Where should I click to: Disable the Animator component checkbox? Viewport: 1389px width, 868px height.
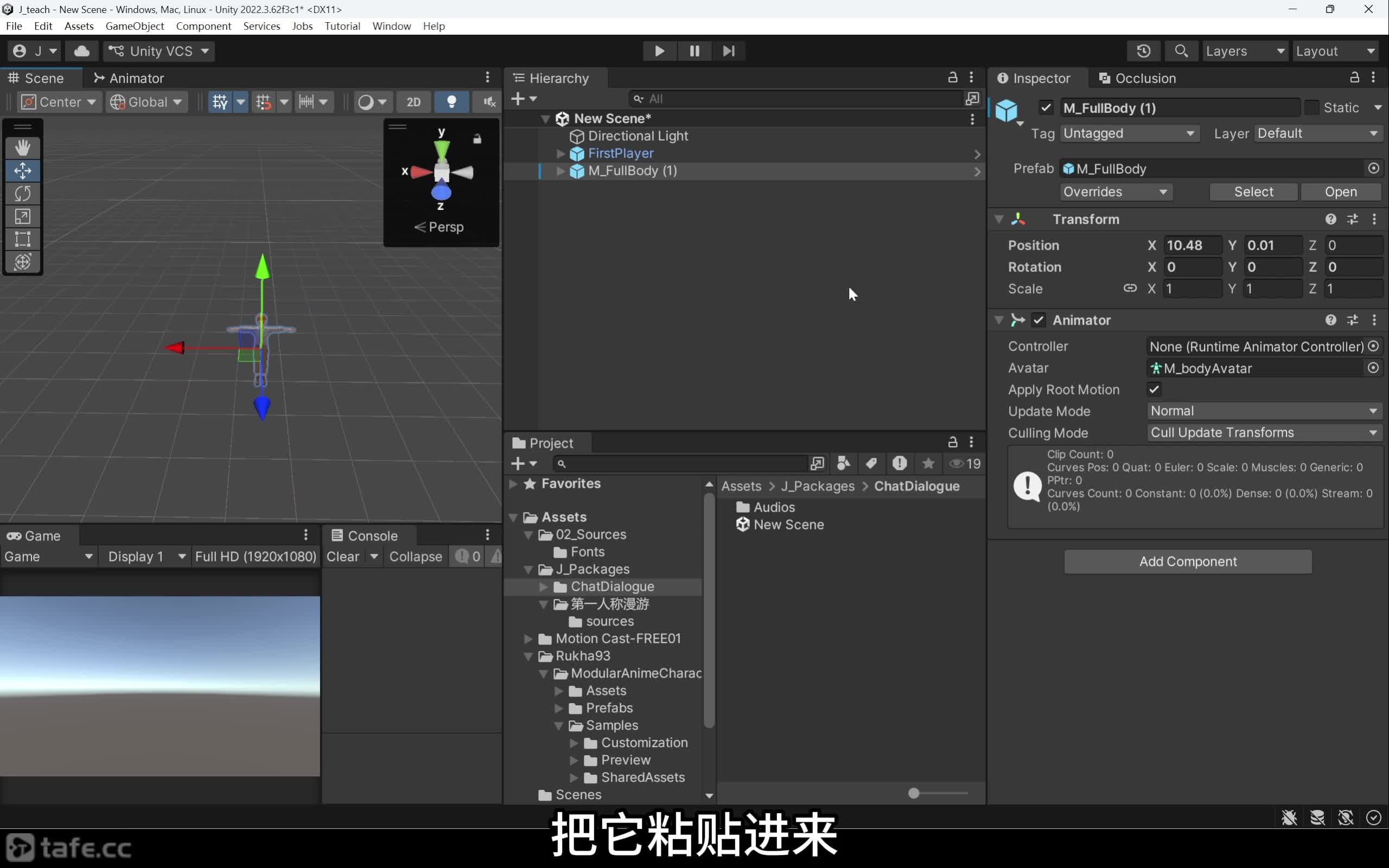point(1038,320)
